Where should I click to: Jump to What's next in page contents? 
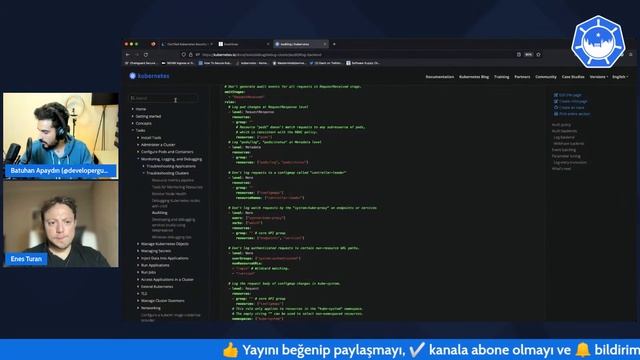[561, 169]
